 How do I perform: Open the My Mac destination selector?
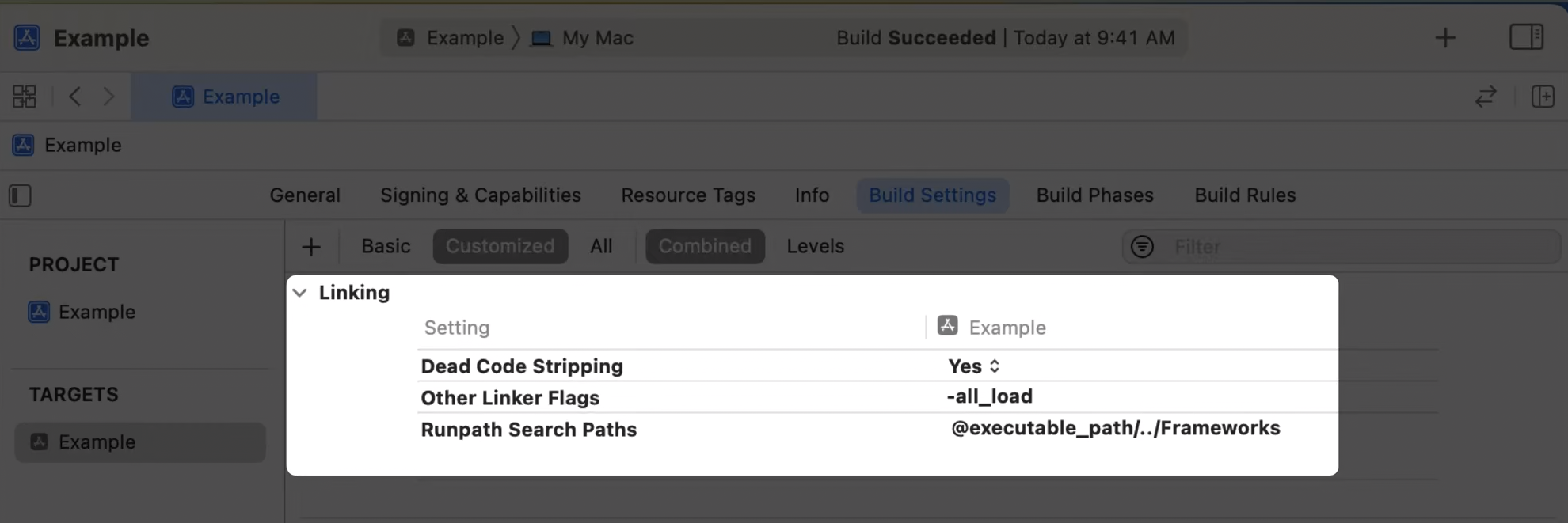point(584,37)
